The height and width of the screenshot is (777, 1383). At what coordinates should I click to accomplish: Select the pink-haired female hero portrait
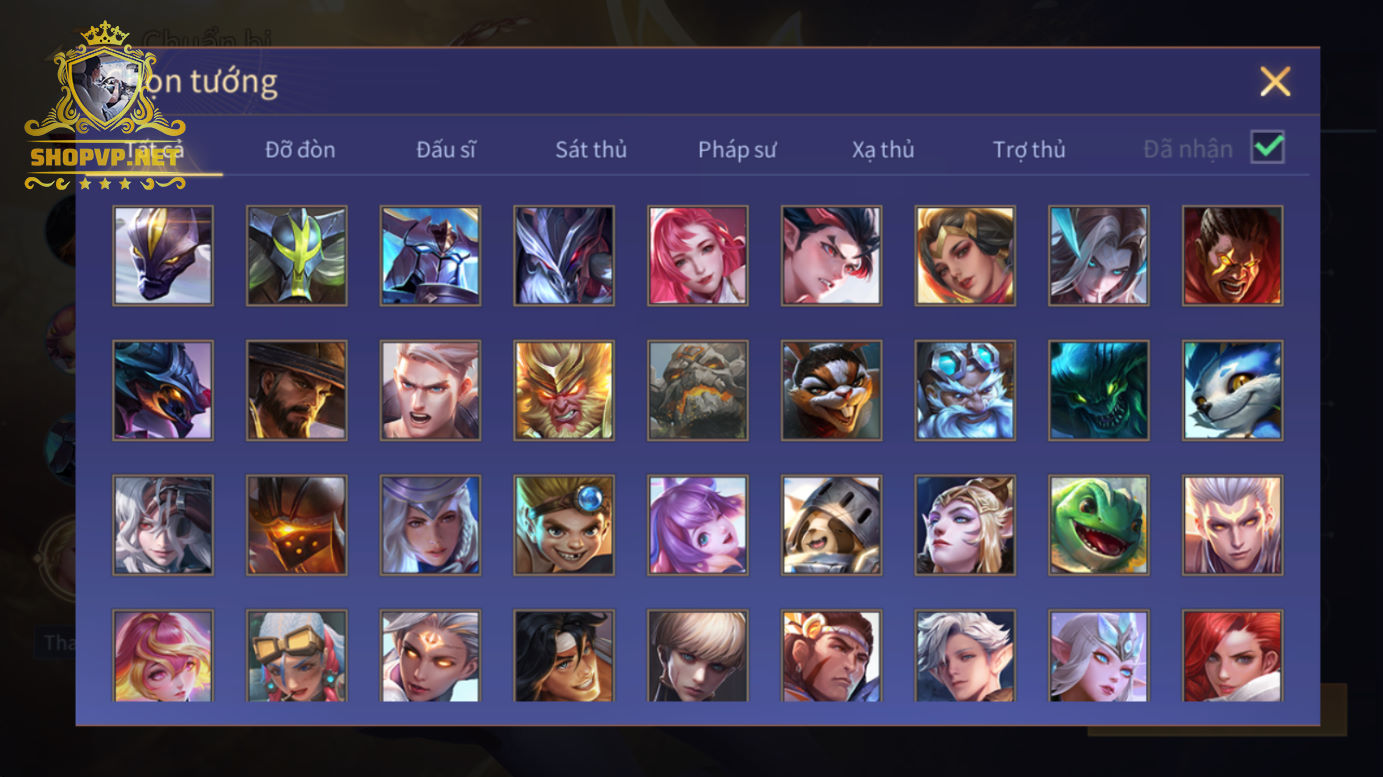click(x=698, y=256)
